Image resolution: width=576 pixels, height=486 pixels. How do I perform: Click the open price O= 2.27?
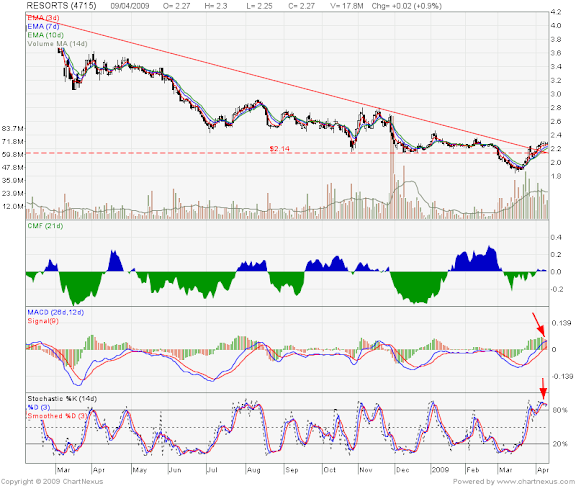(176, 6)
